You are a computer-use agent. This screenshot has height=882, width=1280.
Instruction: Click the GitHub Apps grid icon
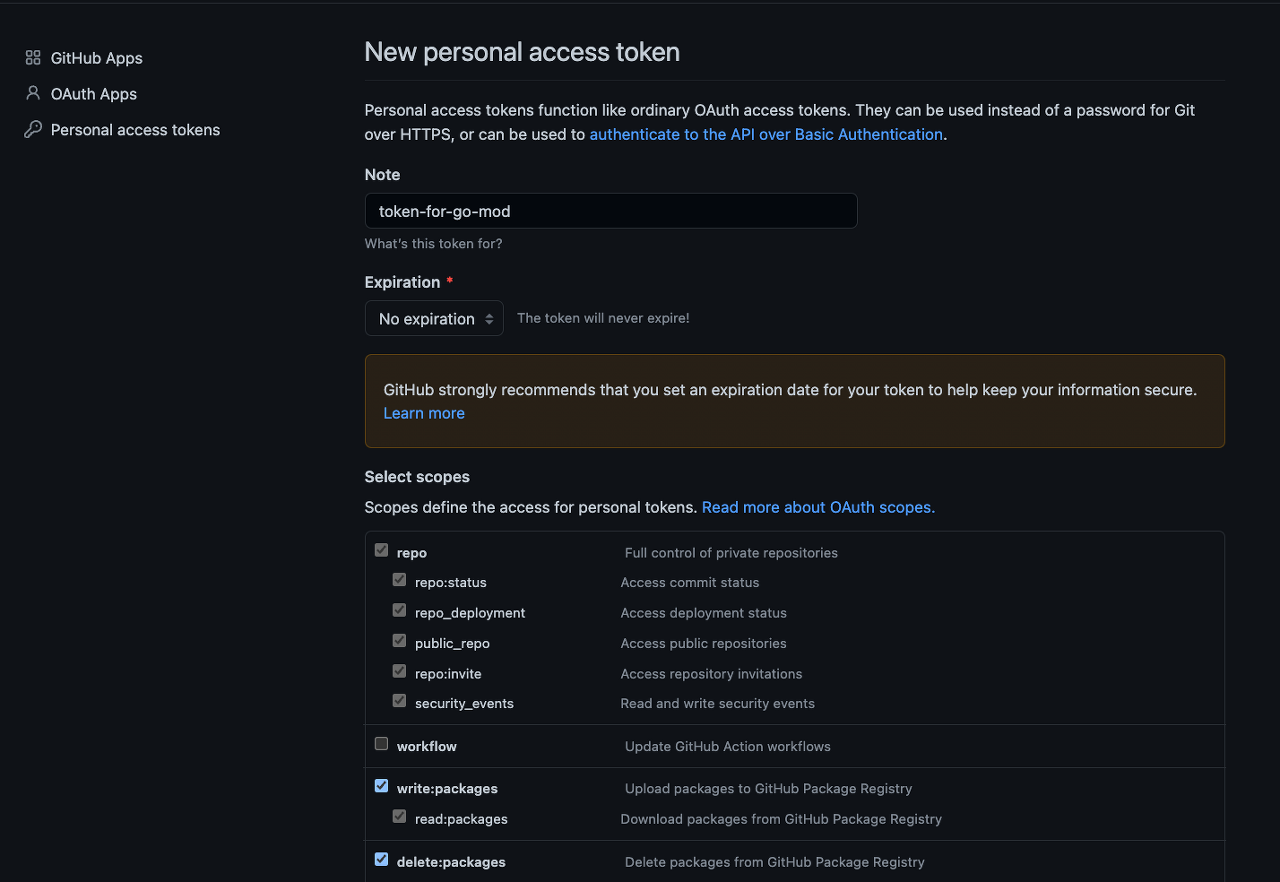tap(33, 58)
